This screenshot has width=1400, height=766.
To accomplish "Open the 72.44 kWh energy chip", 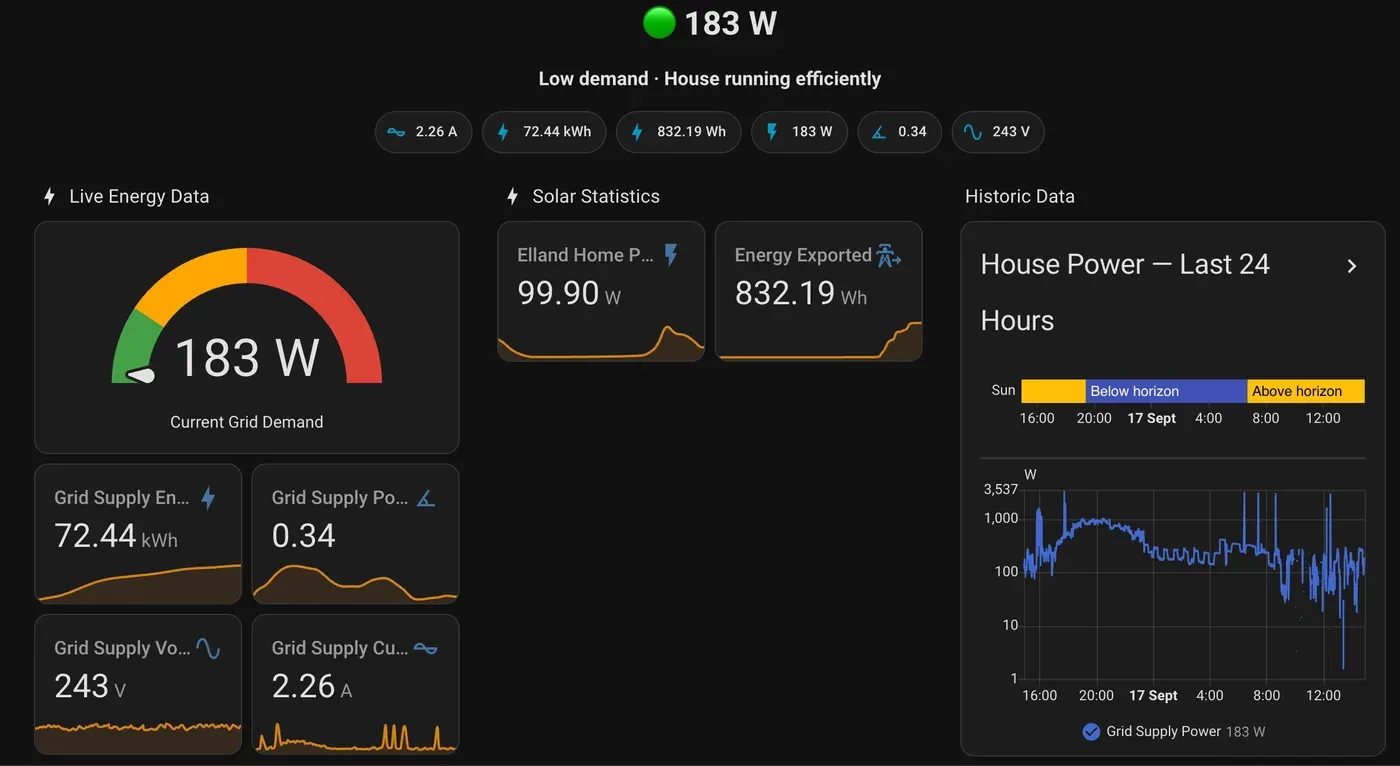I will (x=544, y=132).
